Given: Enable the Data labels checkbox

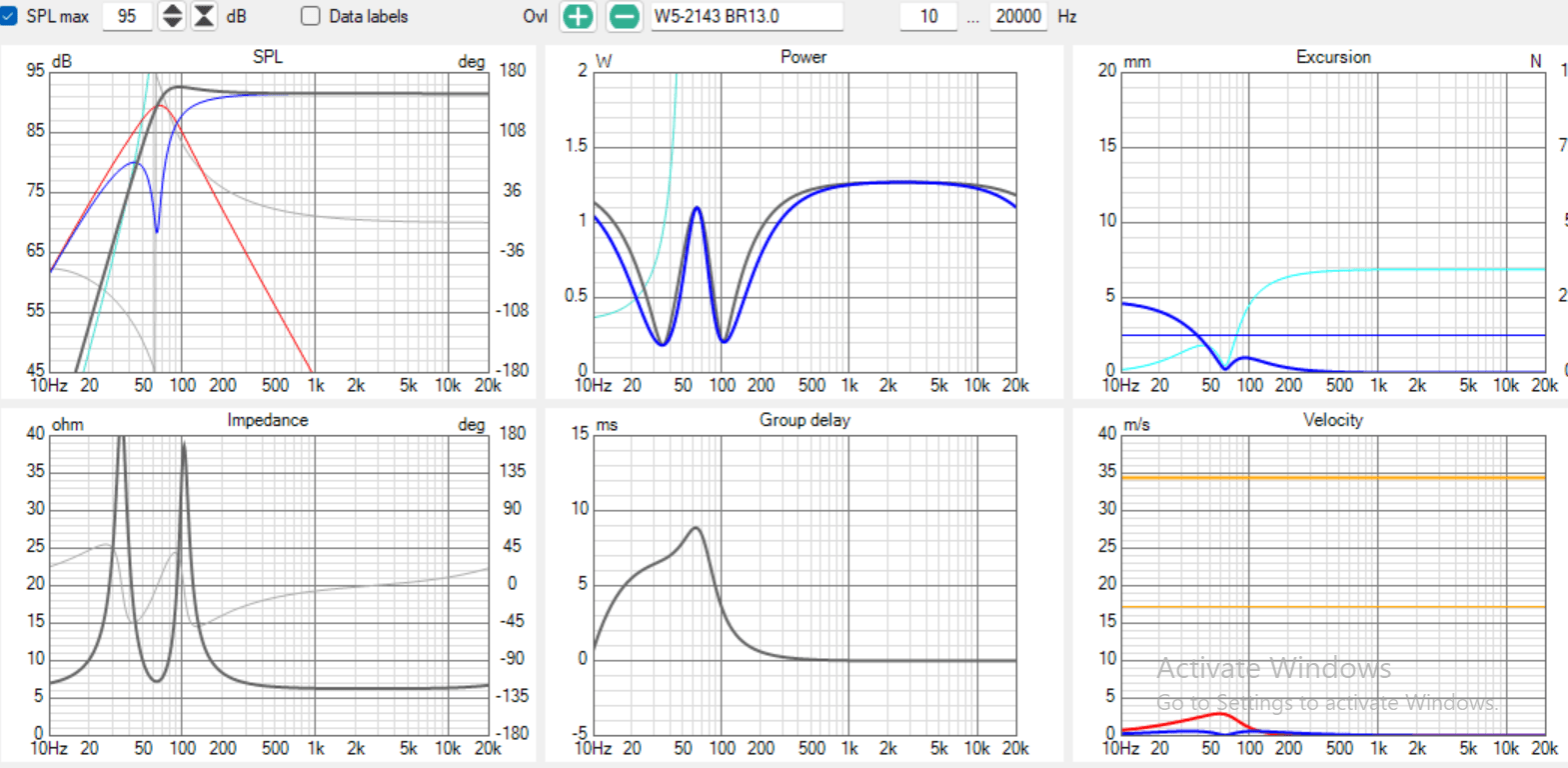Looking at the screenshot, I should pyautogui.click(x=311, y=16).
